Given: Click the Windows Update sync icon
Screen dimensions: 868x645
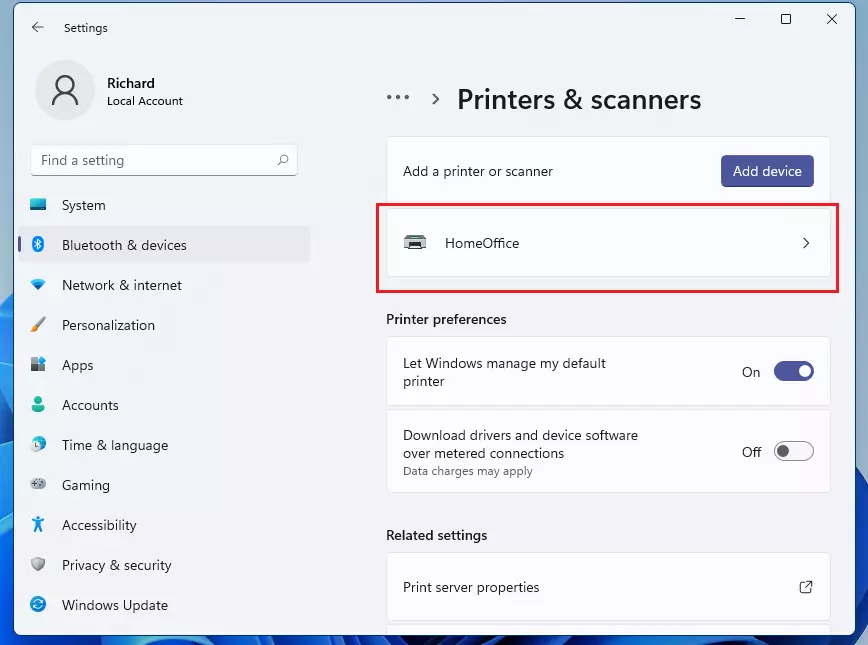Looking at the screenshot, I should click(38, 604).
